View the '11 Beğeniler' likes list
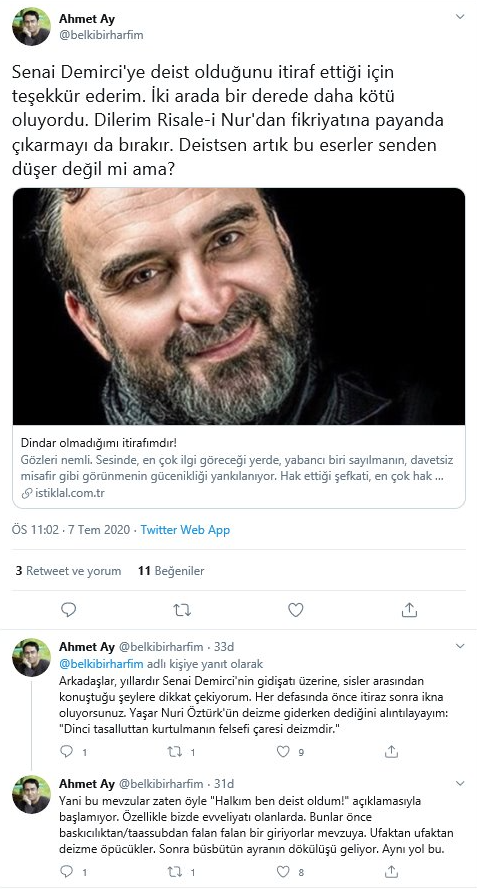 tap(171, 571)
